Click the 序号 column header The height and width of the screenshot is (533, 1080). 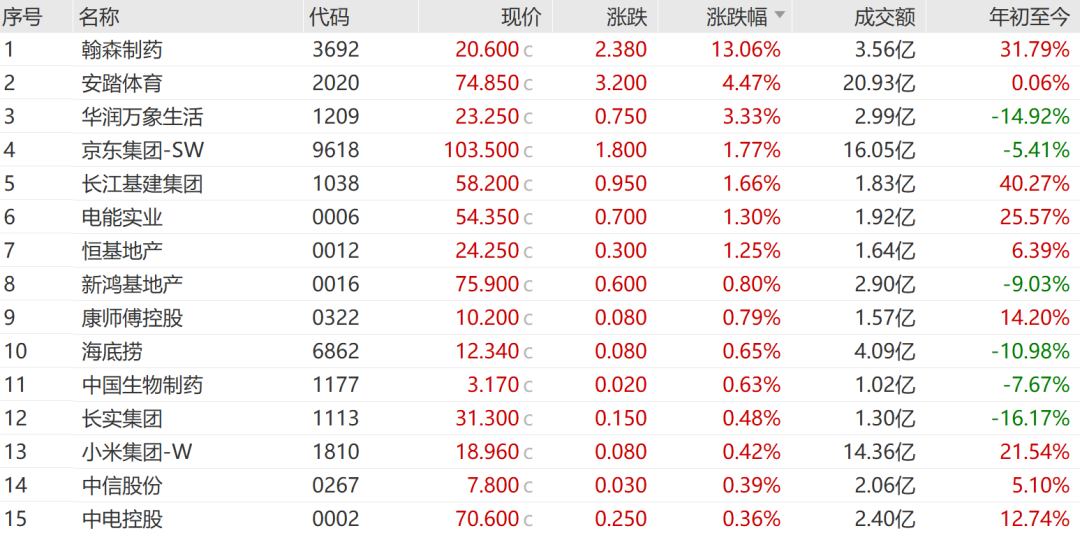pos(22,17)
